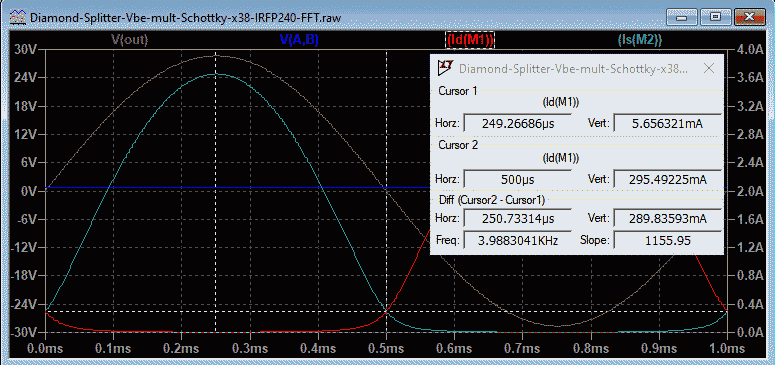Click Cursor 2 Horz field 500µs

pos(517,180)
